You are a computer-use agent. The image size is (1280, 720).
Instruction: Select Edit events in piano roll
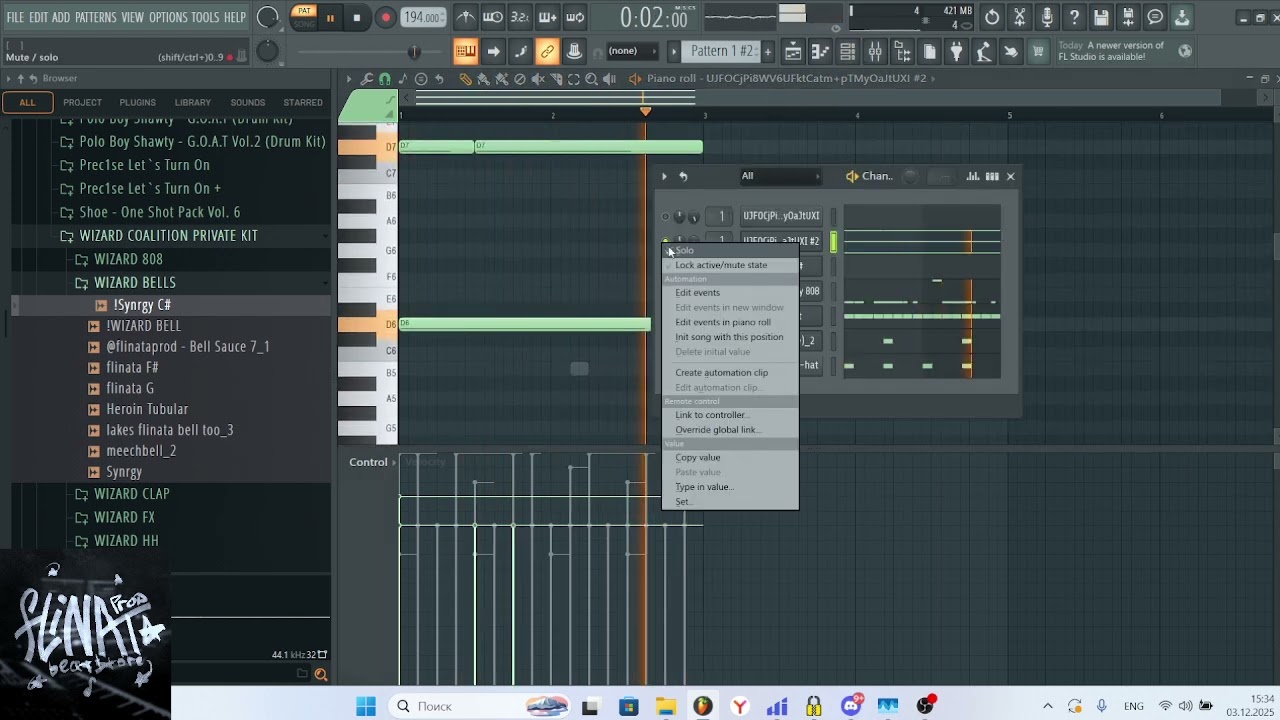click(x=723, y=322)
